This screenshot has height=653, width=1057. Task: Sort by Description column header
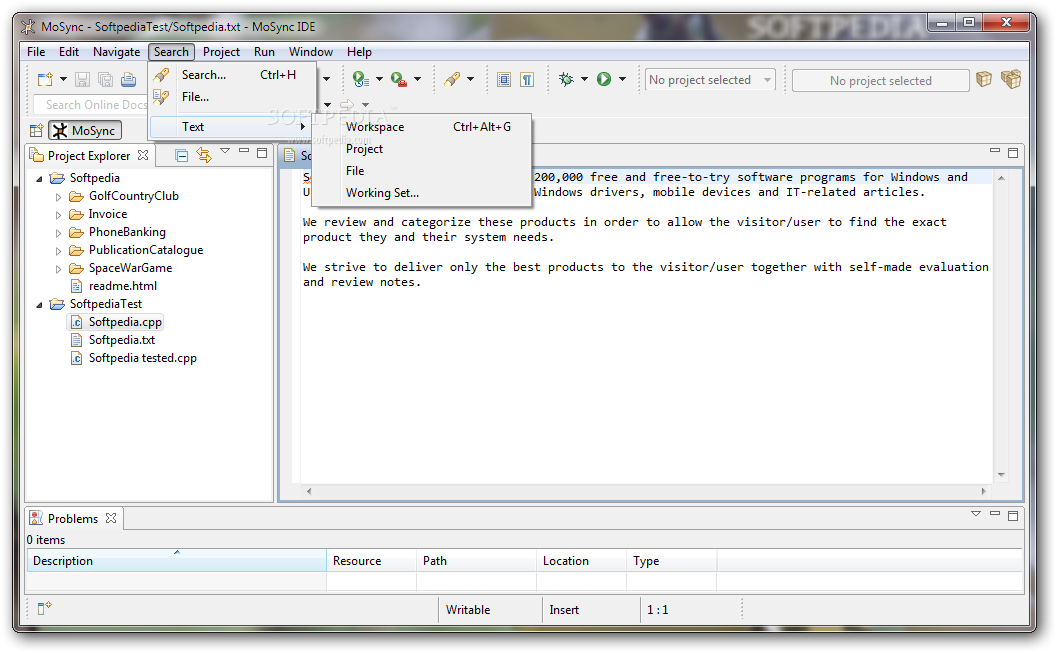click(177, 561)
